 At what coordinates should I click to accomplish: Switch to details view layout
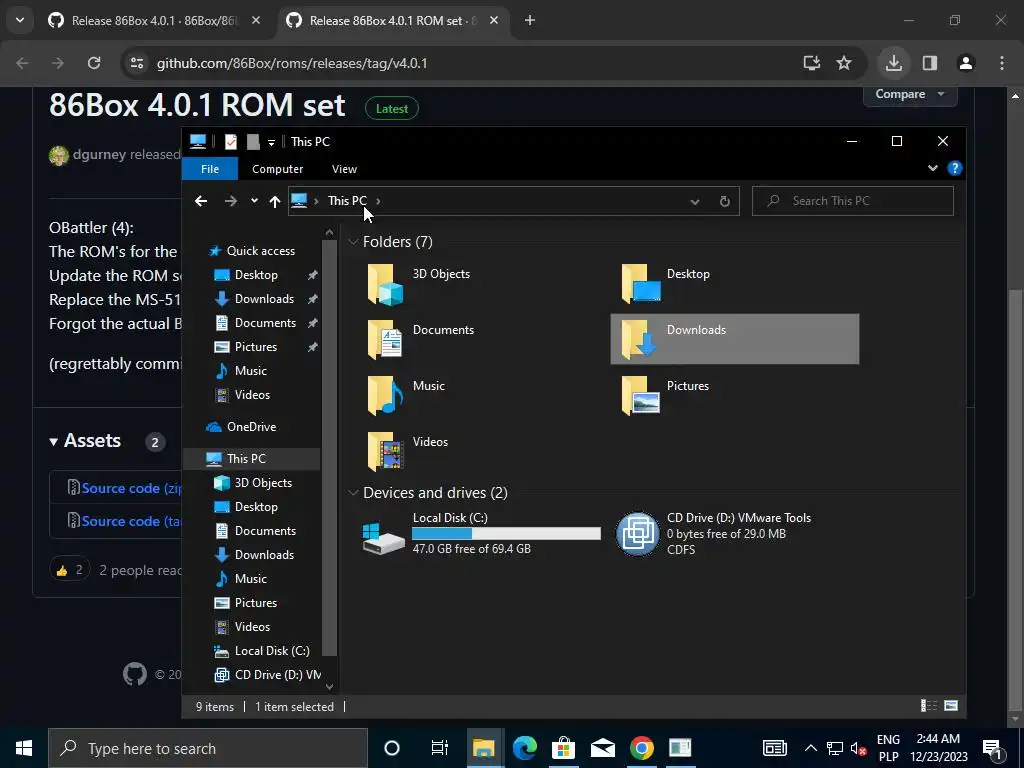pos(929,705)
